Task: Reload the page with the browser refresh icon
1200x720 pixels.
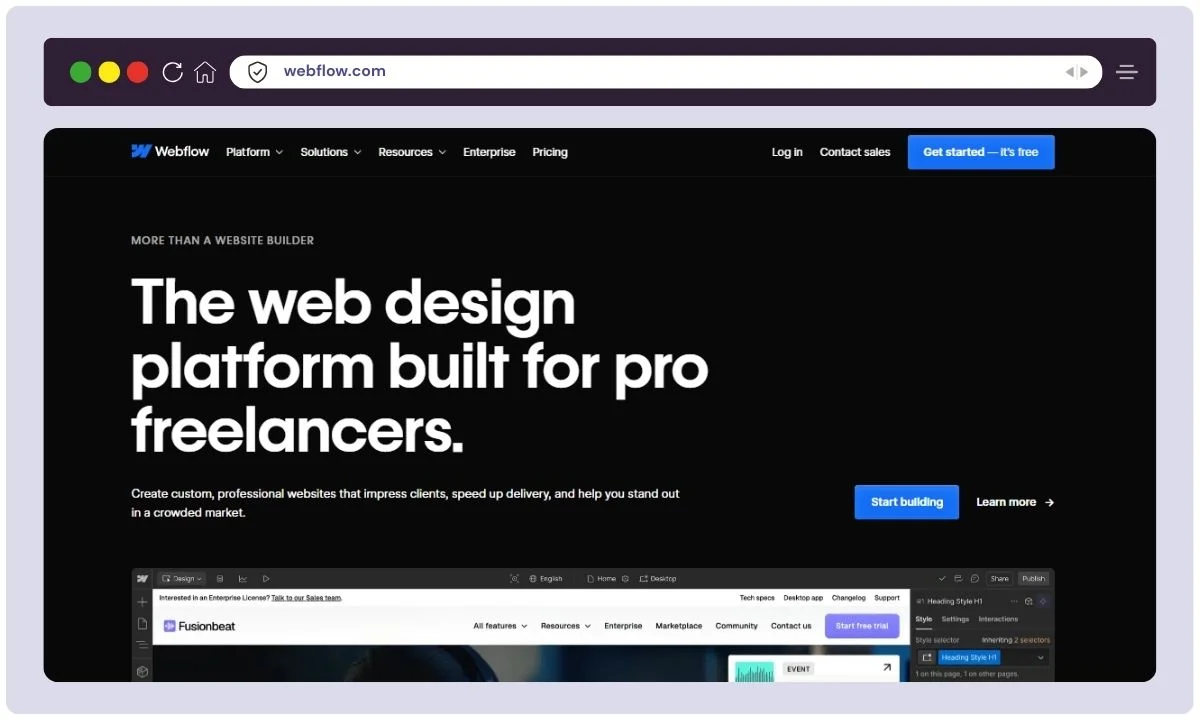Action: point(172,72)
